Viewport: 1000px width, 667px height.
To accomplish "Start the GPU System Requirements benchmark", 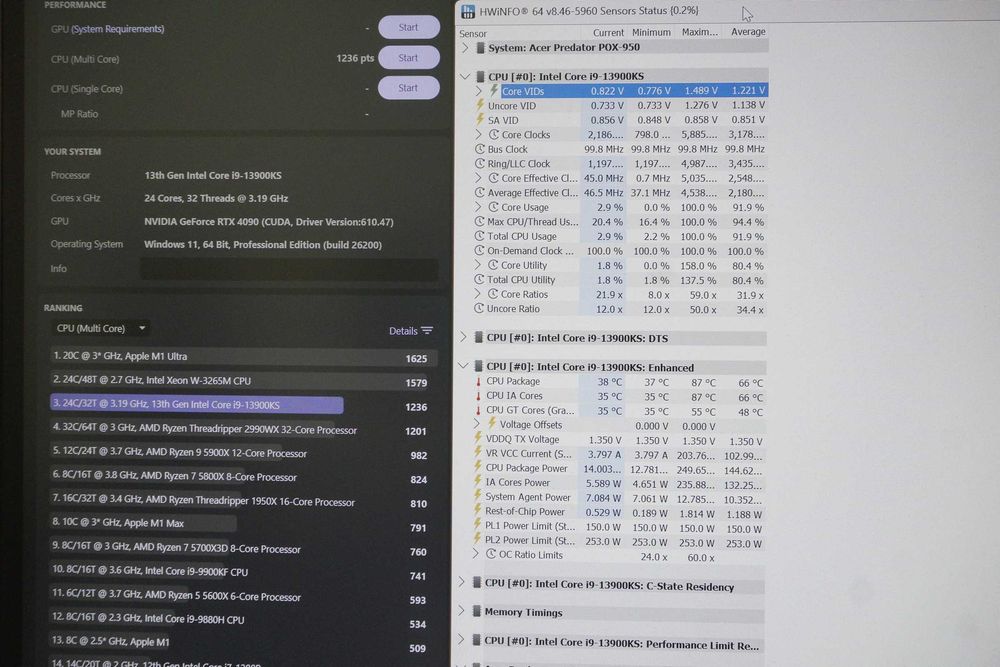I will (x=408, y=27).
